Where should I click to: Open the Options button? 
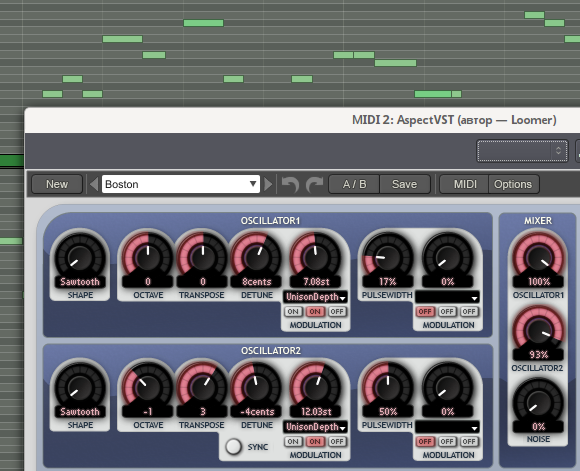point(513,184)
